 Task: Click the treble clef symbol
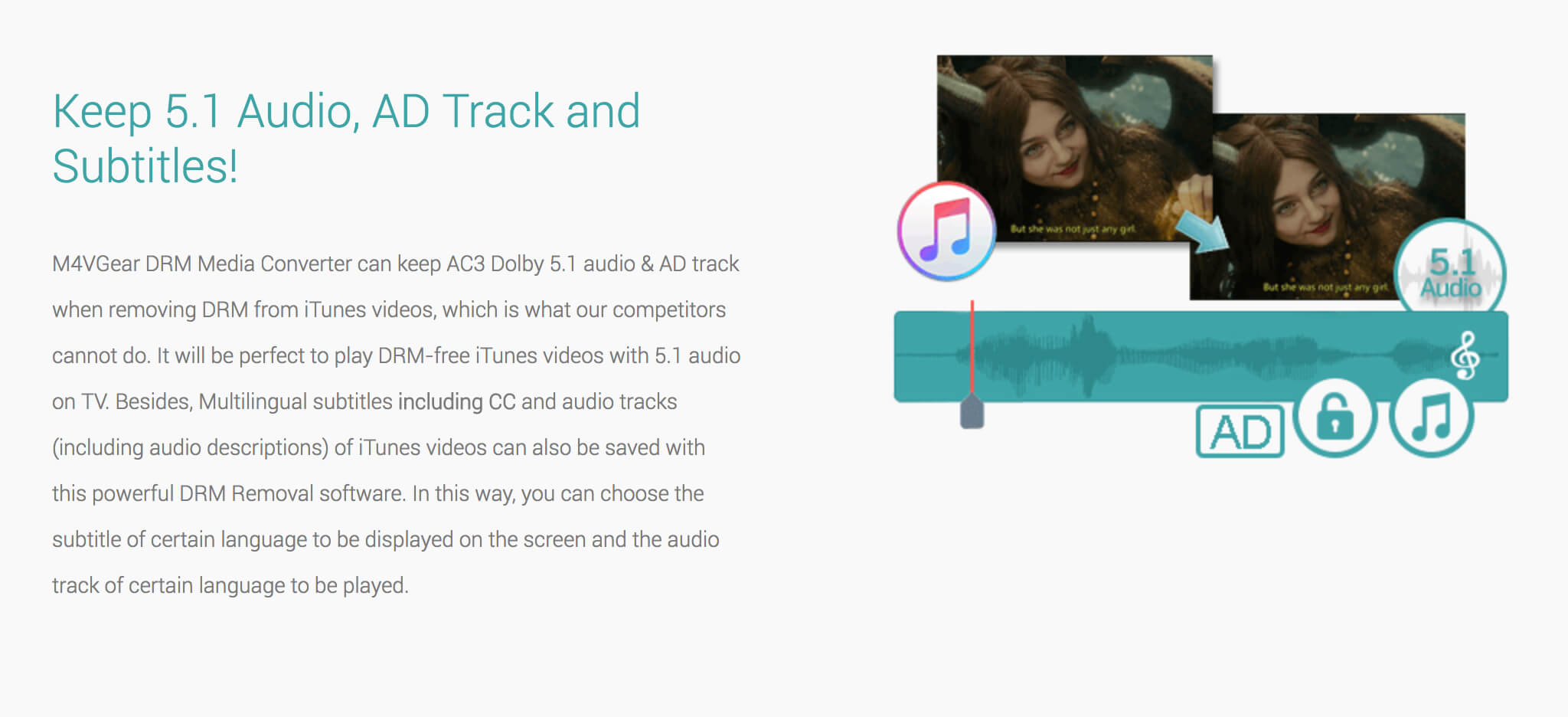pyautogui.click(x=1465, y=355)
